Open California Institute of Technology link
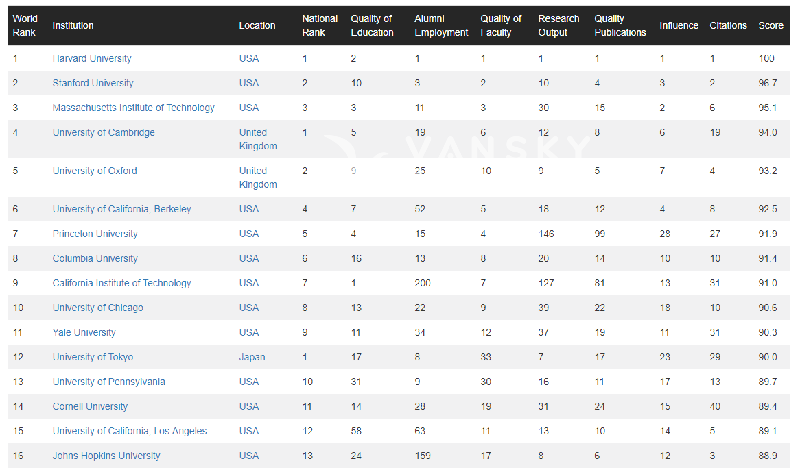 tap(122, 283)
